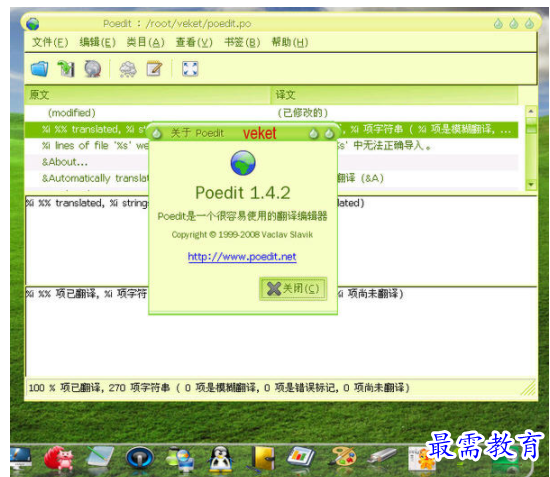The width and height of the screenshot is (550, 477).
Task: Click the list scrollbar up arrow
Action: [531, 112]
